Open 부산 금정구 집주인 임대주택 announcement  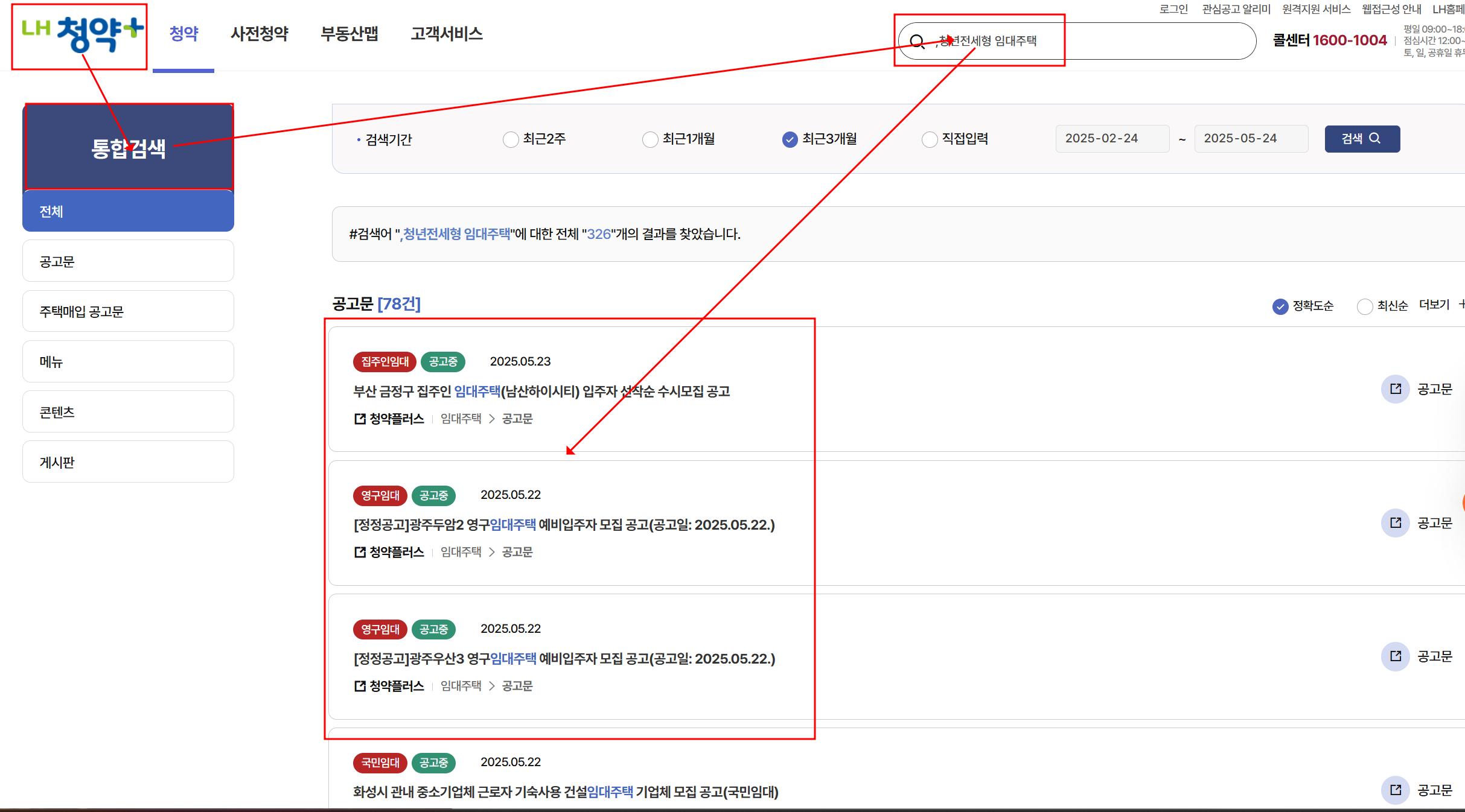pos(541,392)
